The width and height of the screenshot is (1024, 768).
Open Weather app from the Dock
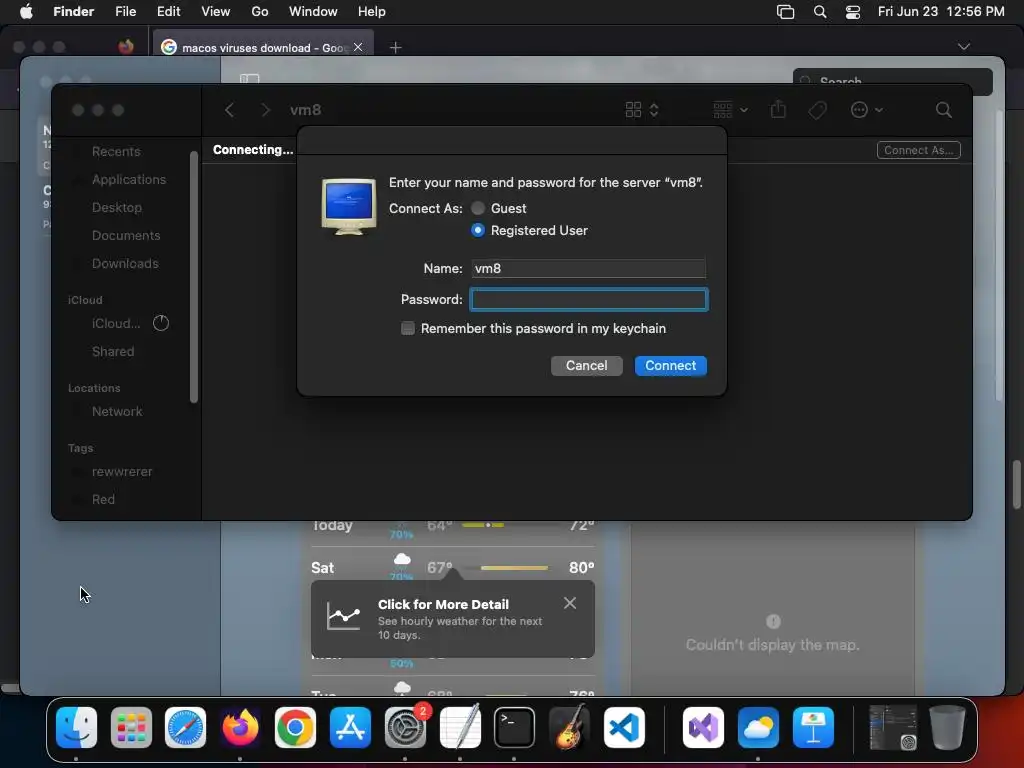[758, 728]
